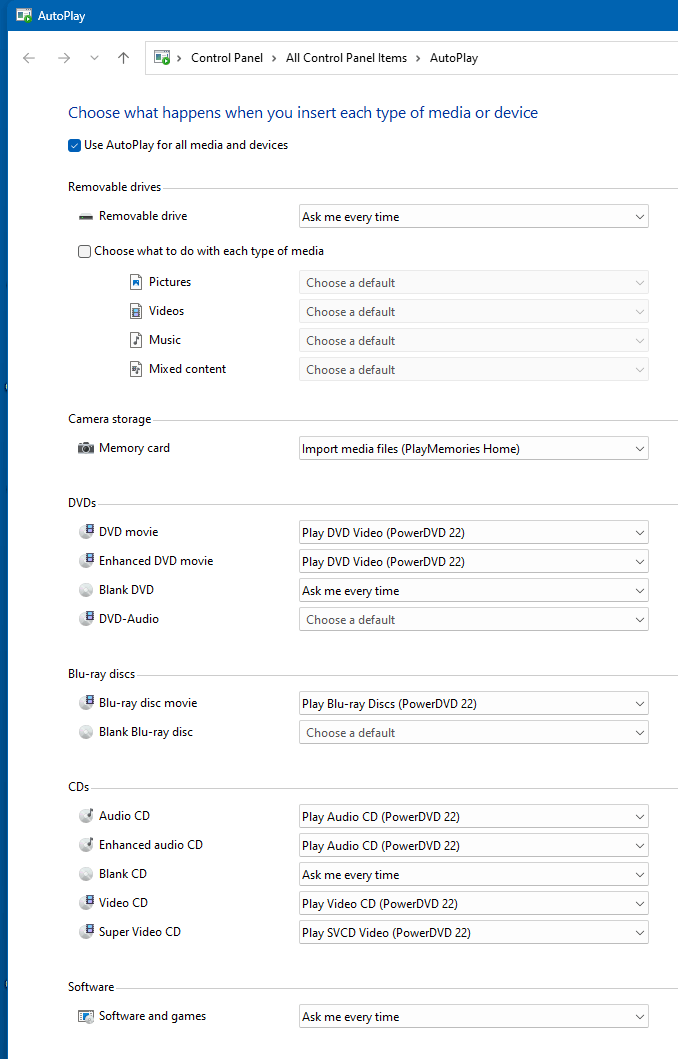Click the Software and games icon

click(x=86, y=1016)
